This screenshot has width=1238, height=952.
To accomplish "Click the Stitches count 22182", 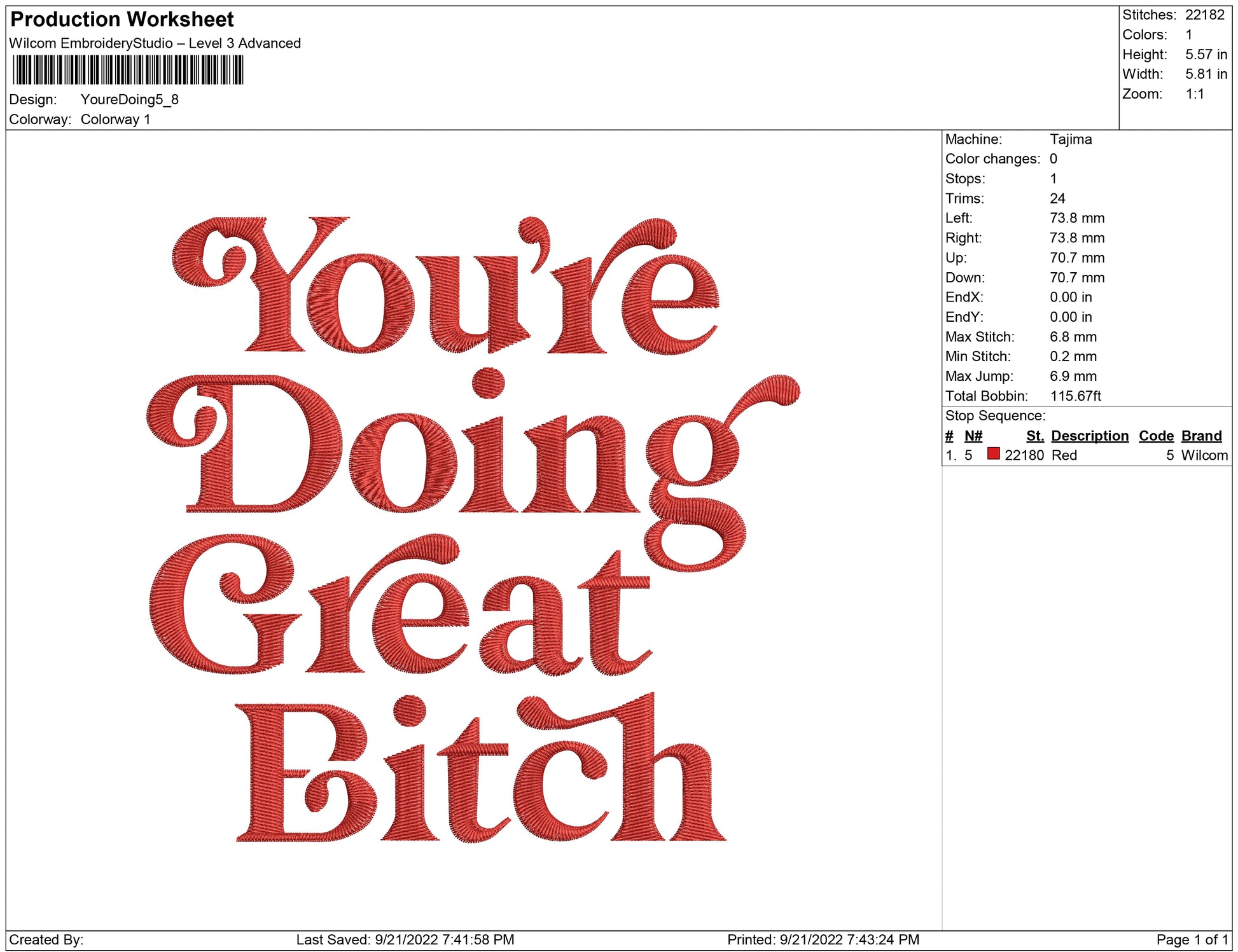I will [1204, 15].
